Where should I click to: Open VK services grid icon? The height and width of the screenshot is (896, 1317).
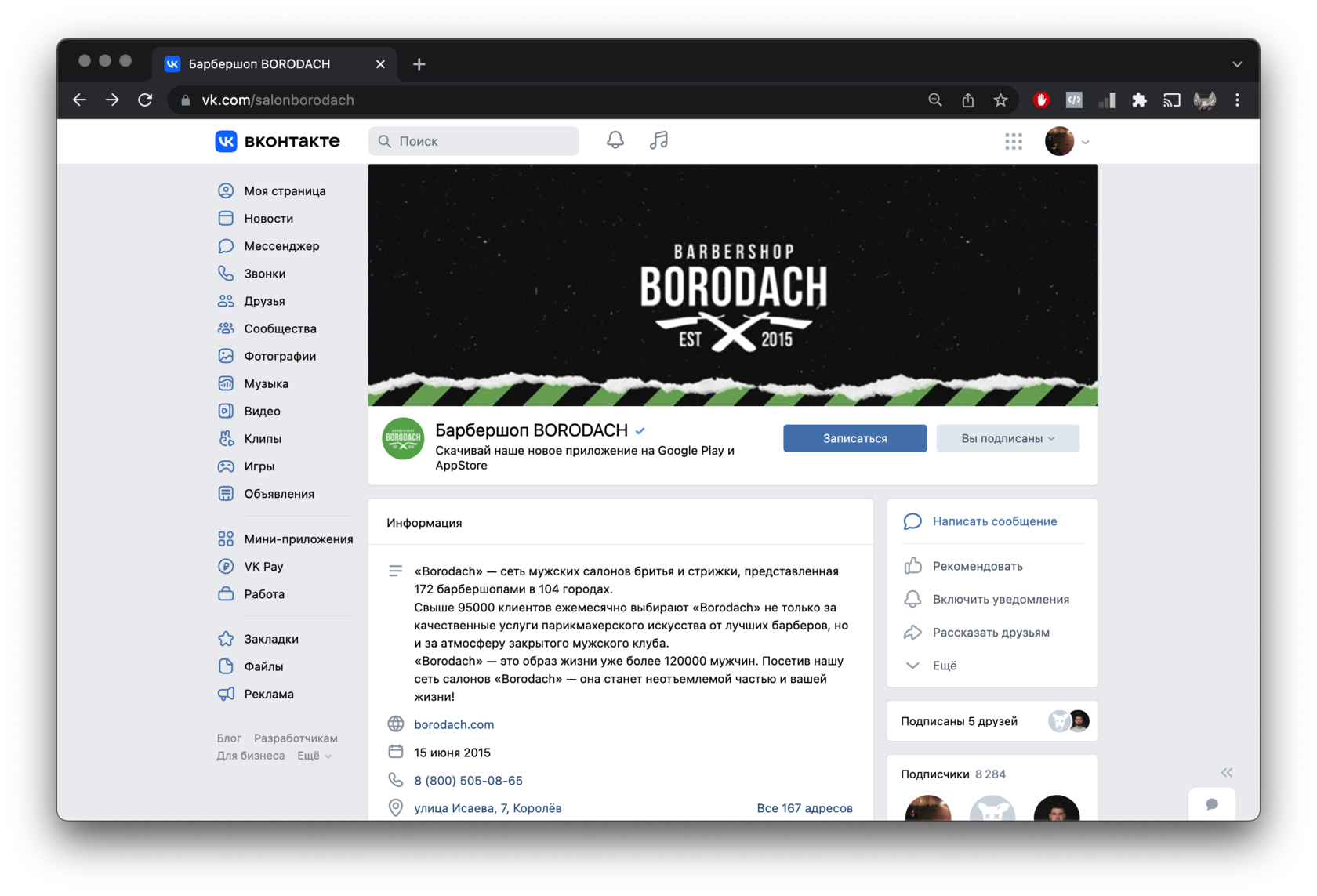click(x=1014, y=141)
